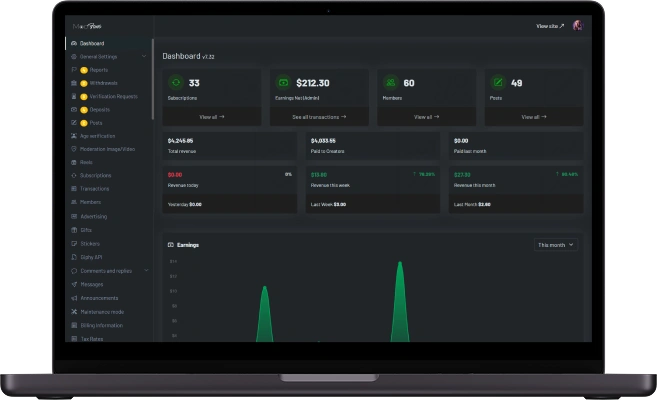Click View all under Members card
657x401 pixels.
426,117
